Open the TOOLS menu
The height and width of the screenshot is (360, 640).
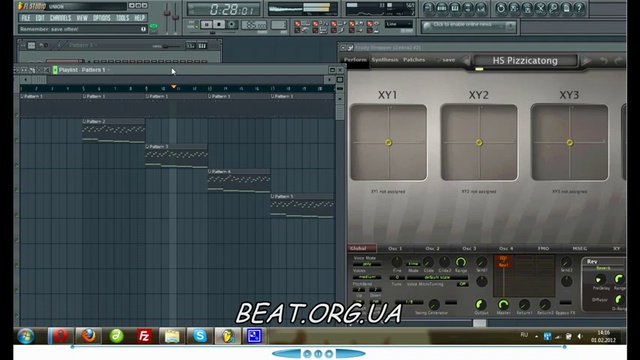[x=122, y=18]
